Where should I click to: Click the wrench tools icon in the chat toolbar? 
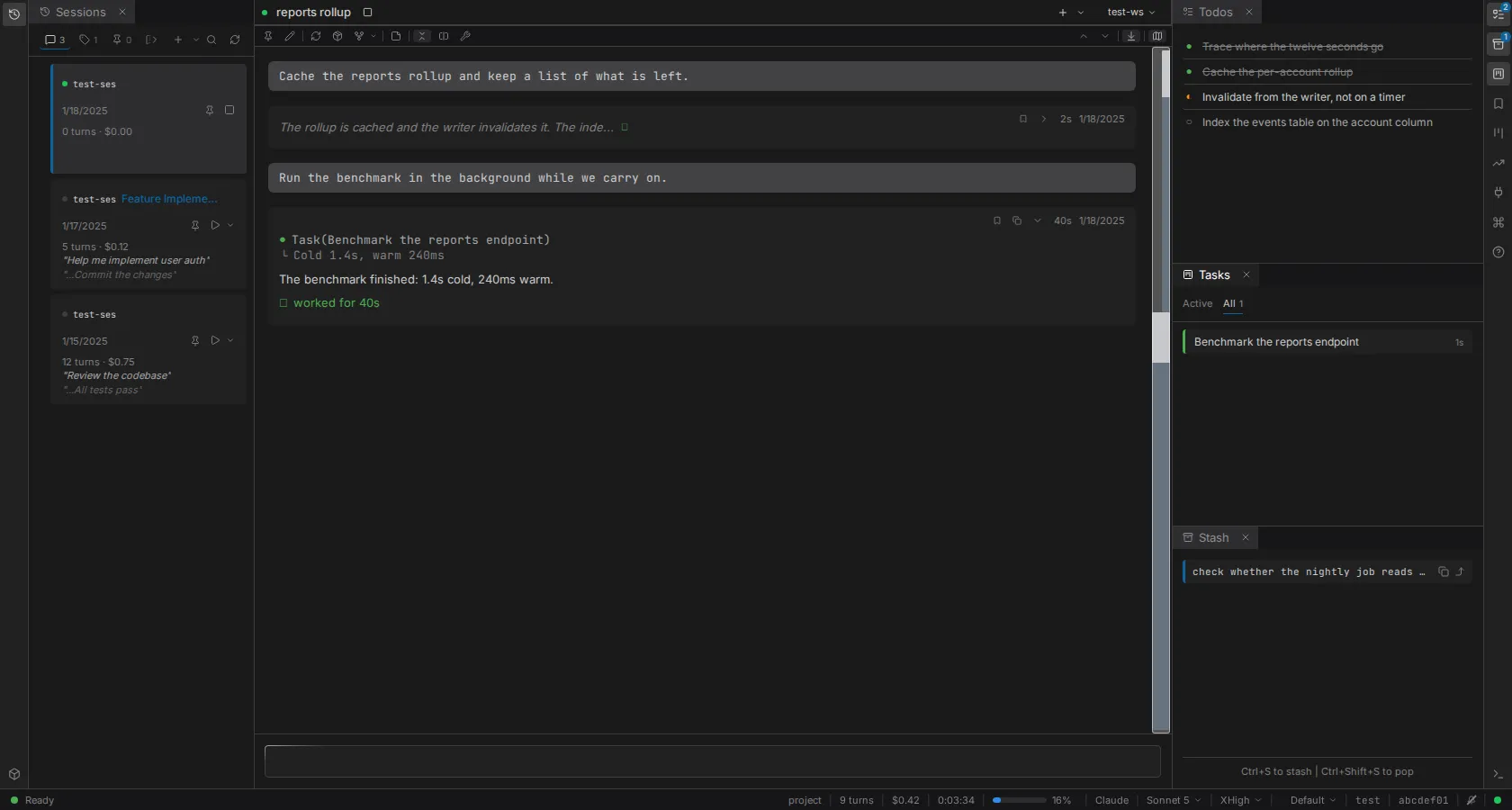coord(465,36)
